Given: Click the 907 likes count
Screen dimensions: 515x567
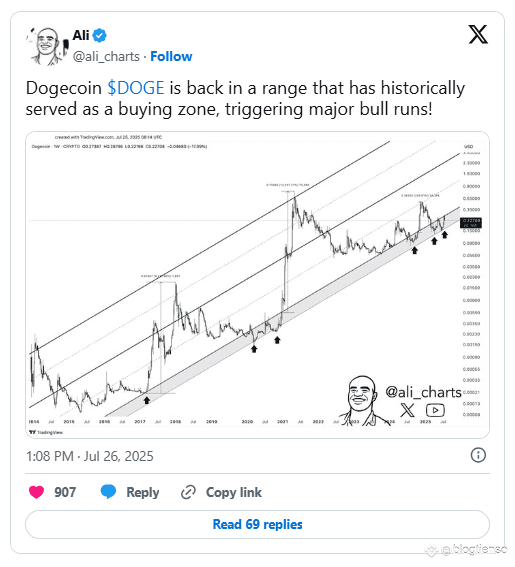Looking at the screenshot, I should point(65,492).
